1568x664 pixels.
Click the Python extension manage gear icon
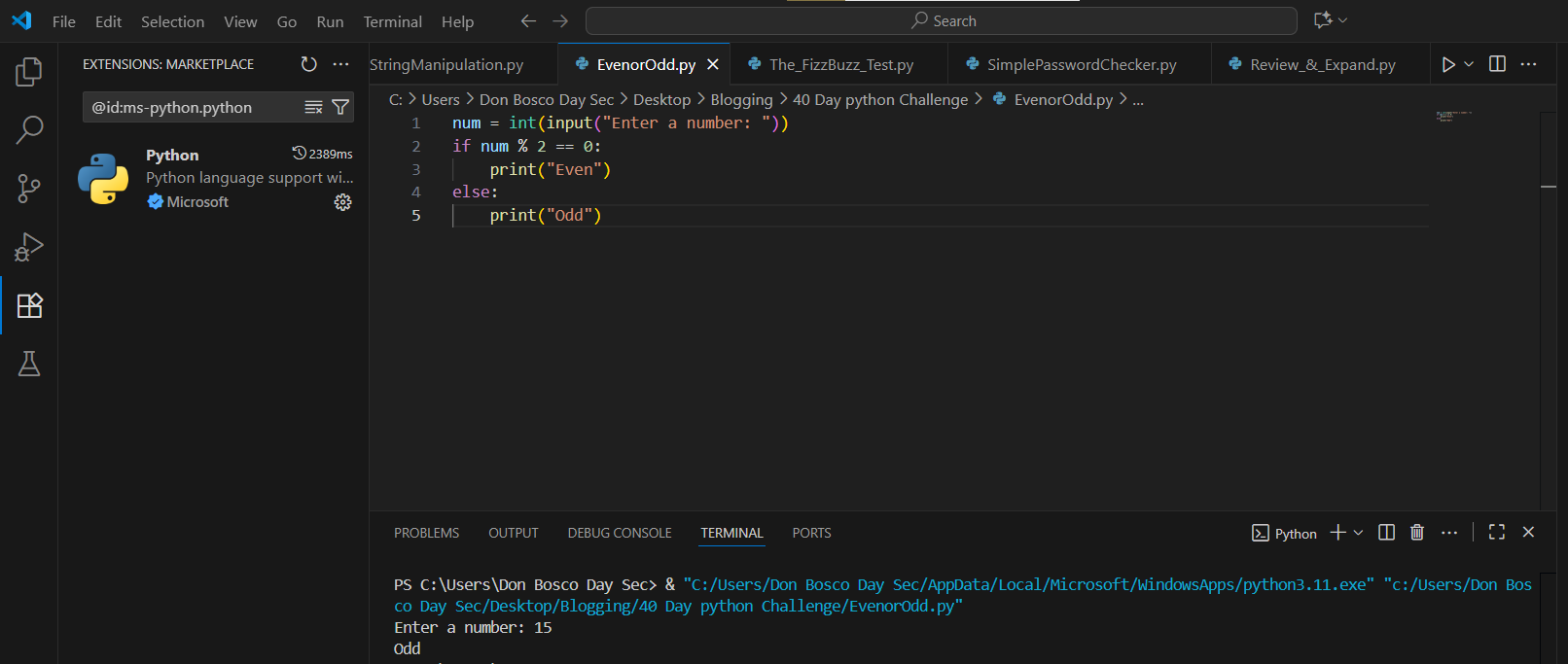[x=342, y=202]
